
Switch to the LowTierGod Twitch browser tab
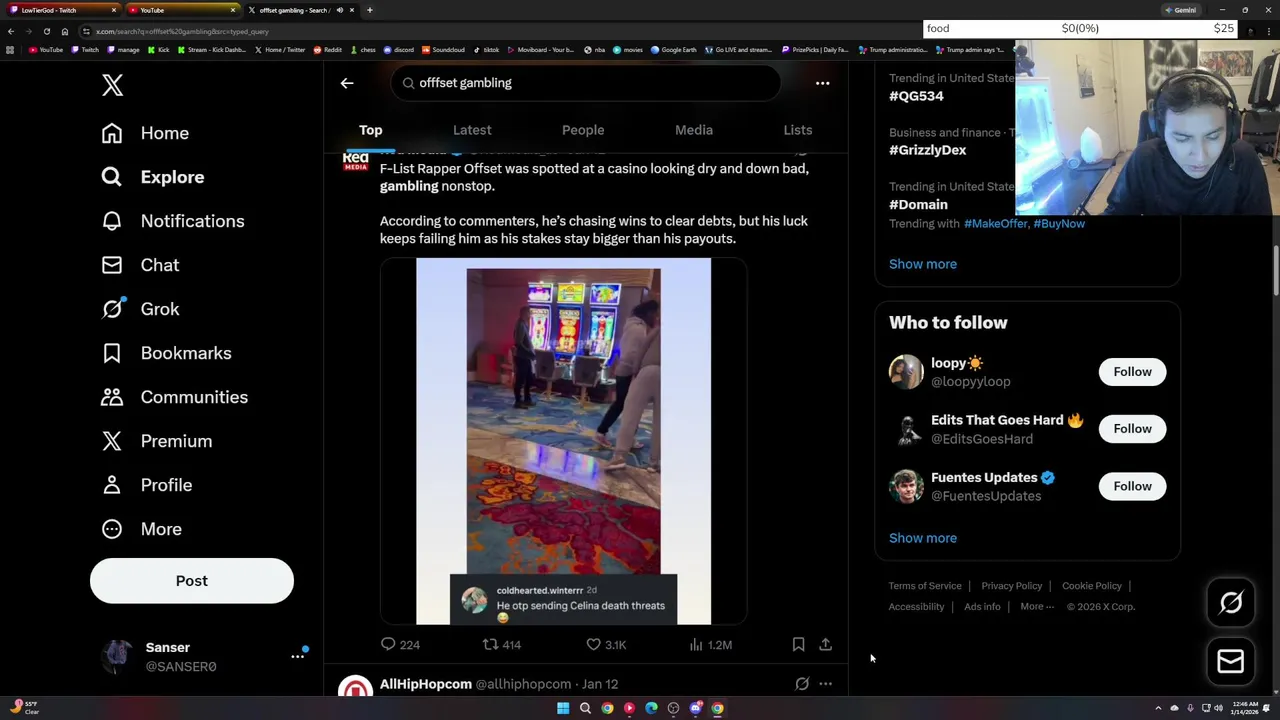click(62, 10)
